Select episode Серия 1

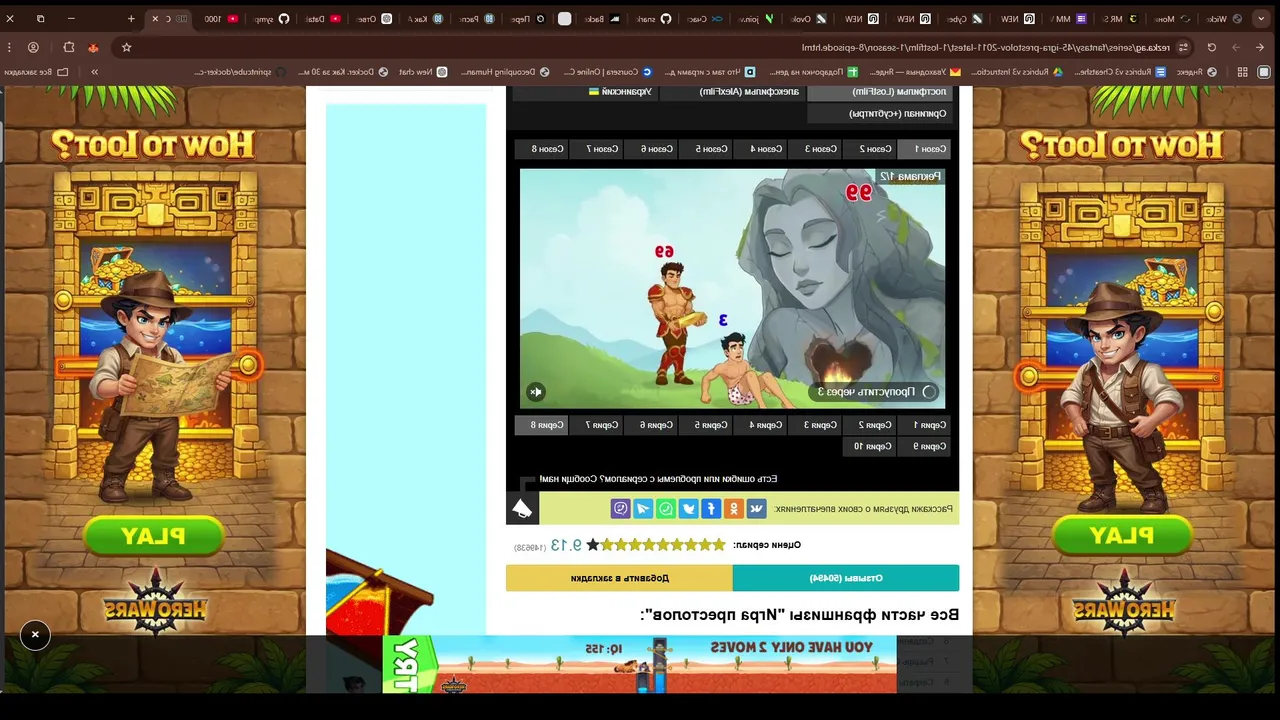(x=924, y=425)
